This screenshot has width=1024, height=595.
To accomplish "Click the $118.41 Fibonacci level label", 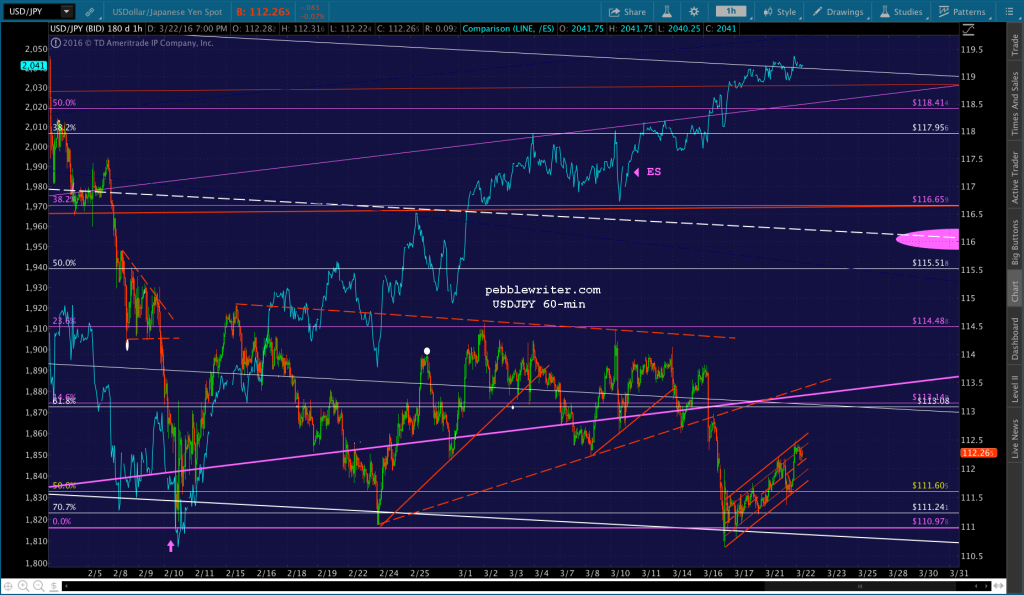I will [931, 103].
